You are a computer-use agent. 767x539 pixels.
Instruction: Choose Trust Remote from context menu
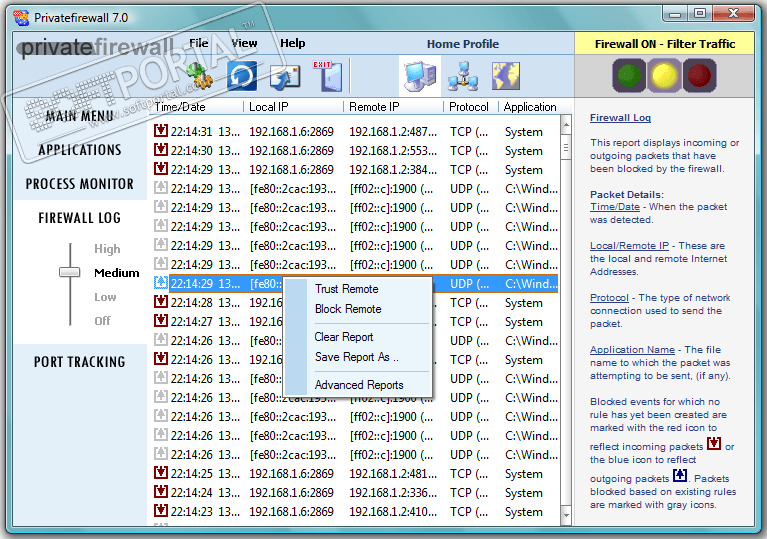(346, 289)
